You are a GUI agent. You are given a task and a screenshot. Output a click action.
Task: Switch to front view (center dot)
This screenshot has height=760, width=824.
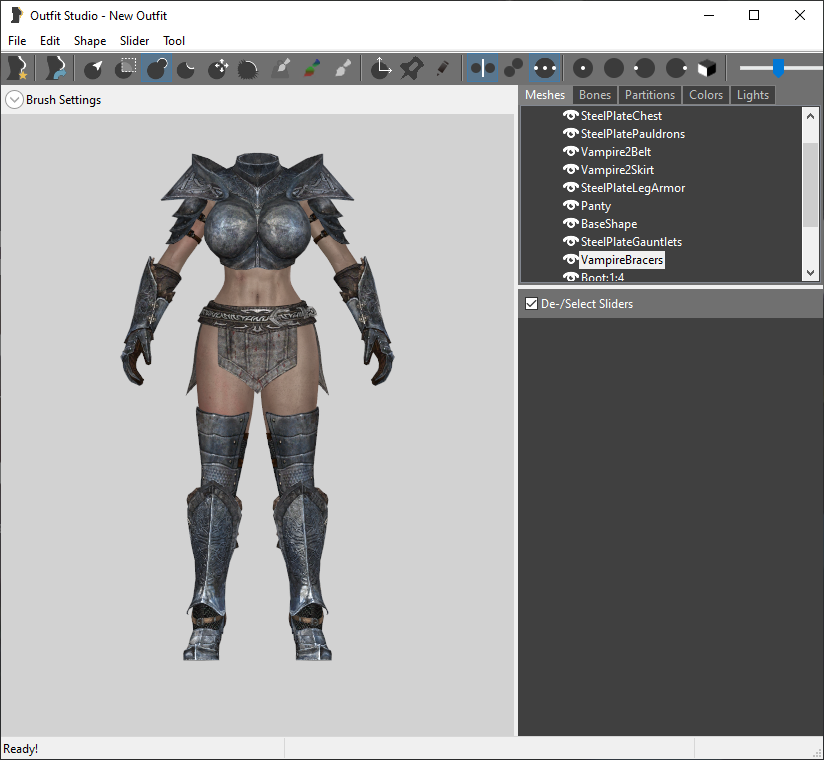(x=583, y=68)
